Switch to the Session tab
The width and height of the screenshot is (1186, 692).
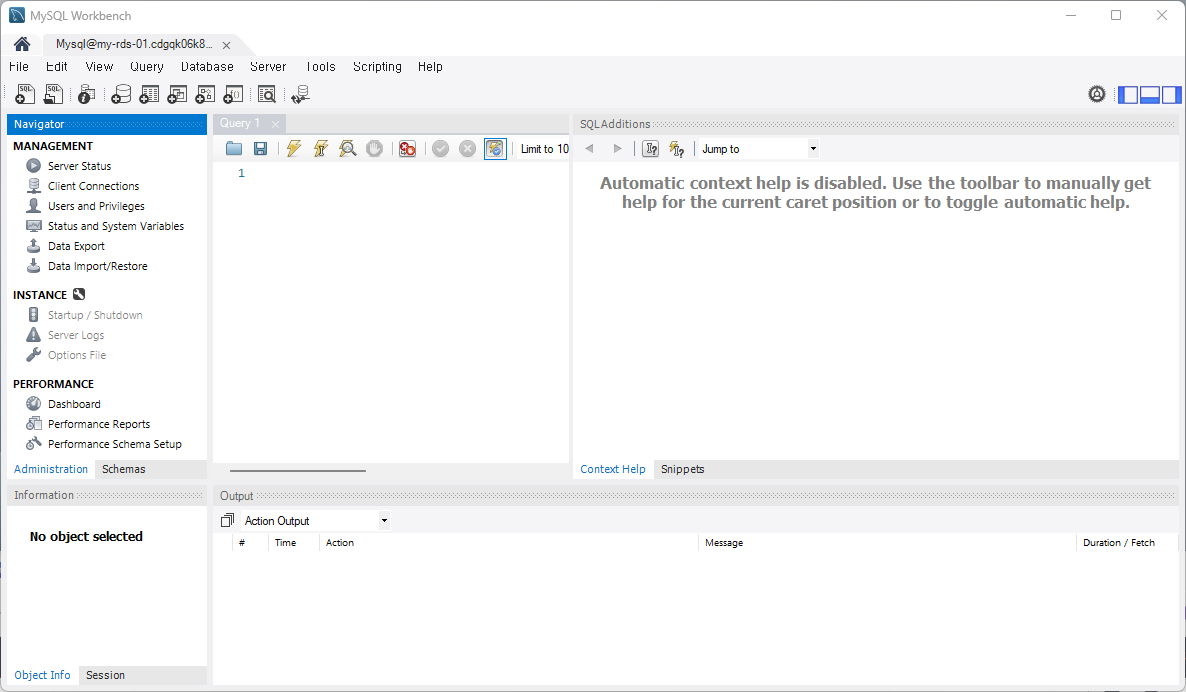click(x=105, y=675)
